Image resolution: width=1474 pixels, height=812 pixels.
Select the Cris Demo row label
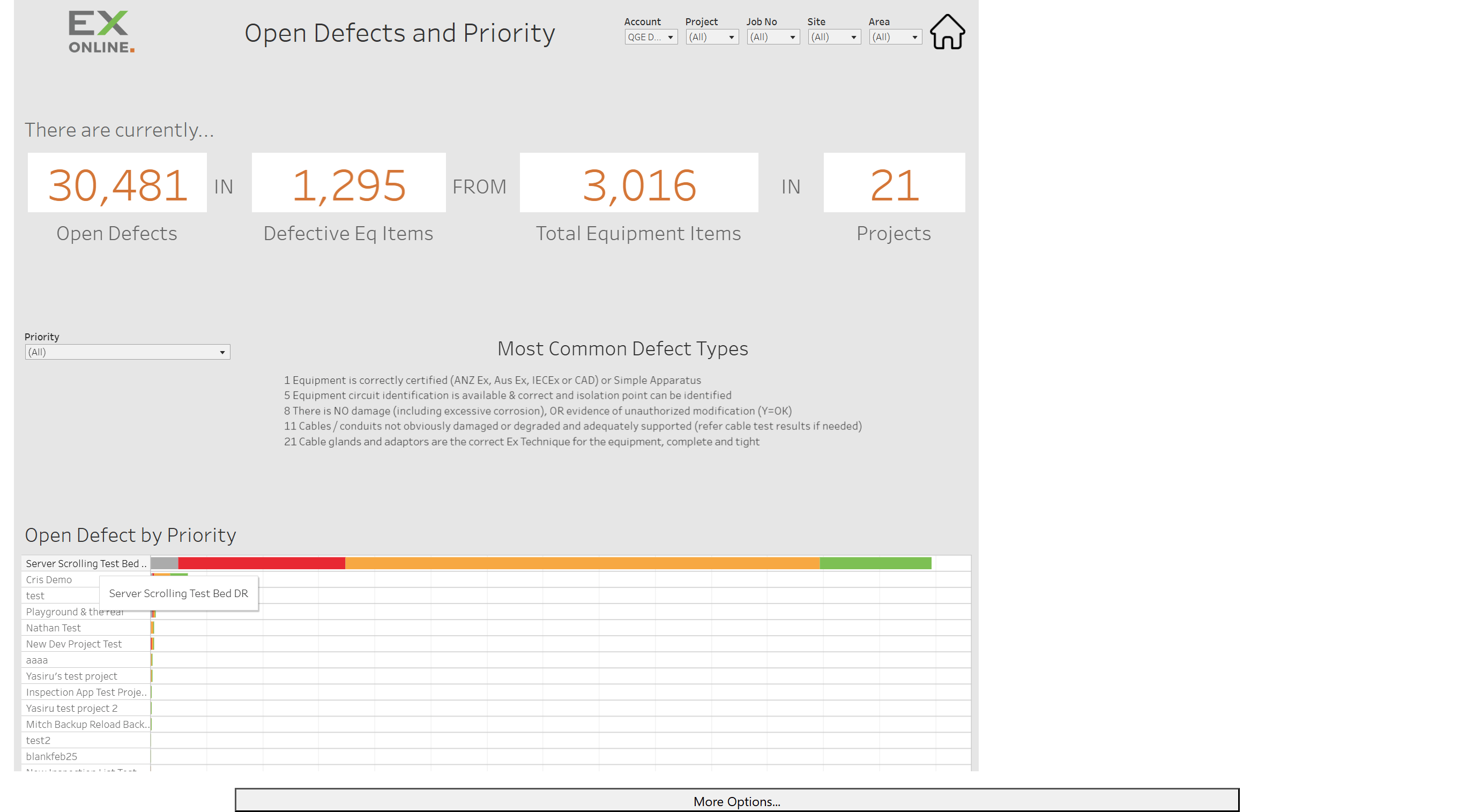click(x=49, y=579)
